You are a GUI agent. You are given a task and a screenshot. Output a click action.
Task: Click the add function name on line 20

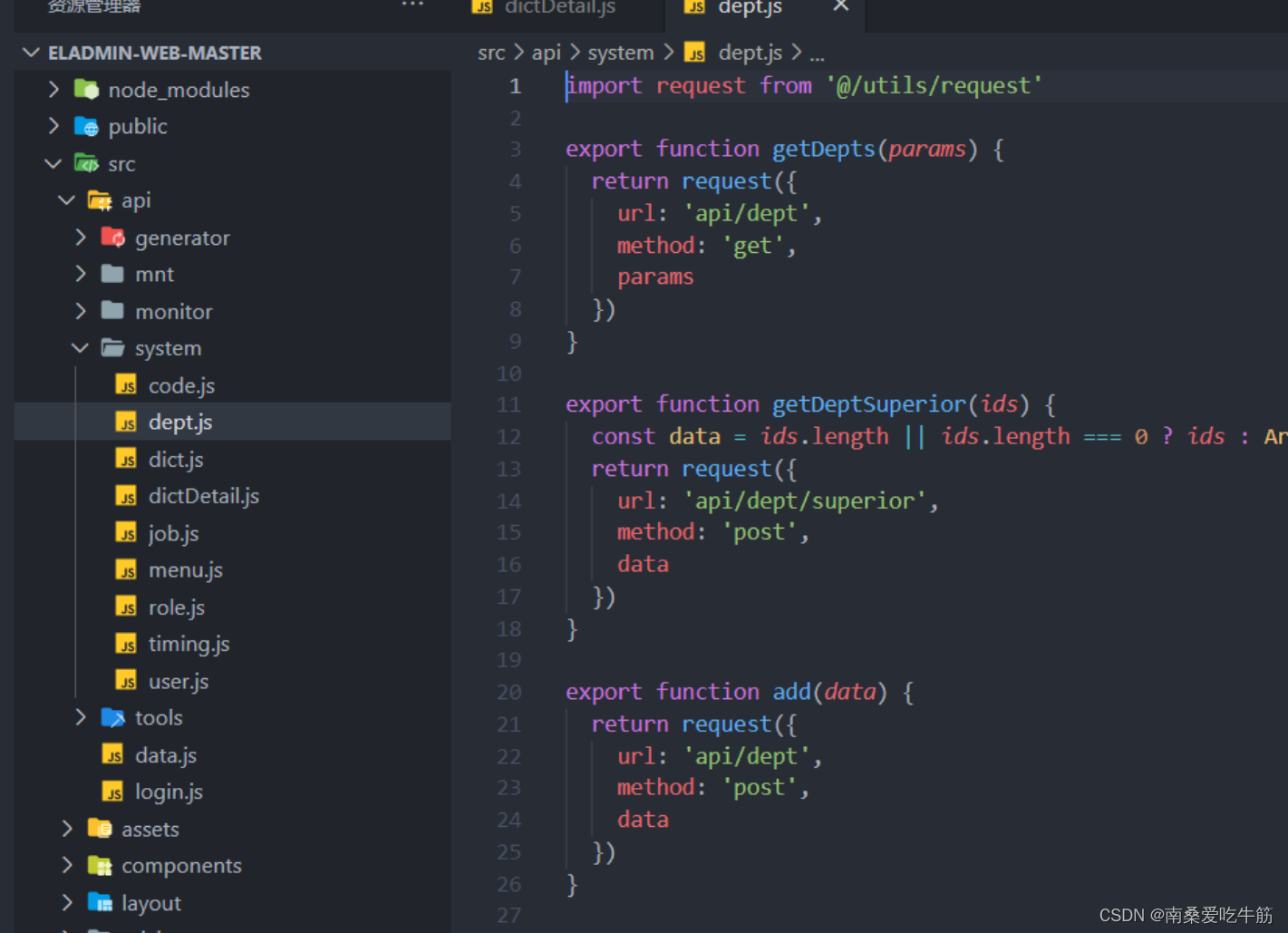tap(791, 693)
